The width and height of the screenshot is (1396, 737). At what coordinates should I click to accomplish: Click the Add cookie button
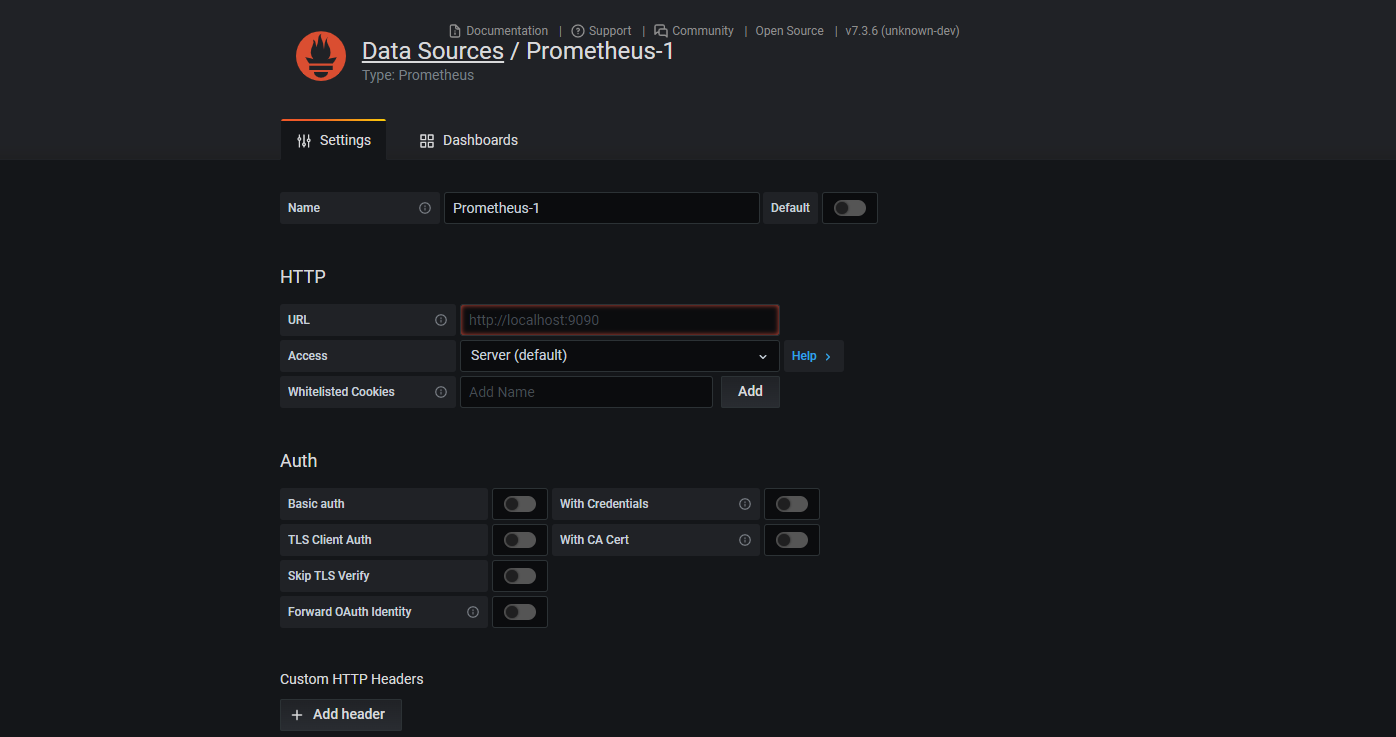[750, 392]
